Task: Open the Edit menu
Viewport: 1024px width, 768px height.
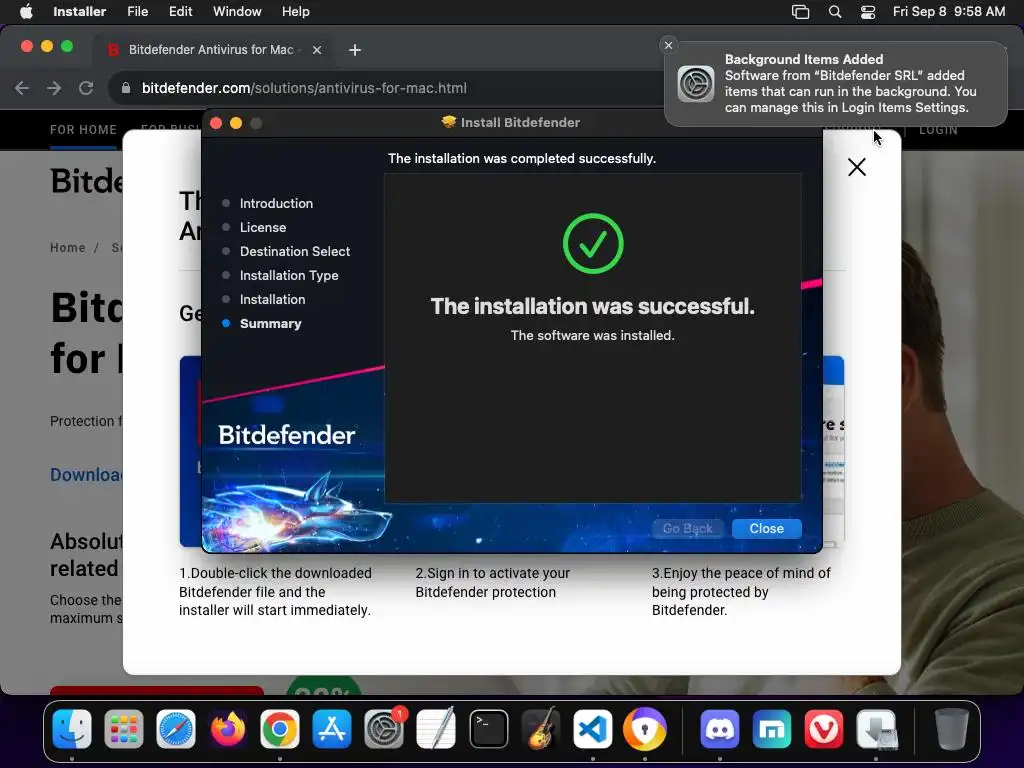Action: [x=180, y=12]
